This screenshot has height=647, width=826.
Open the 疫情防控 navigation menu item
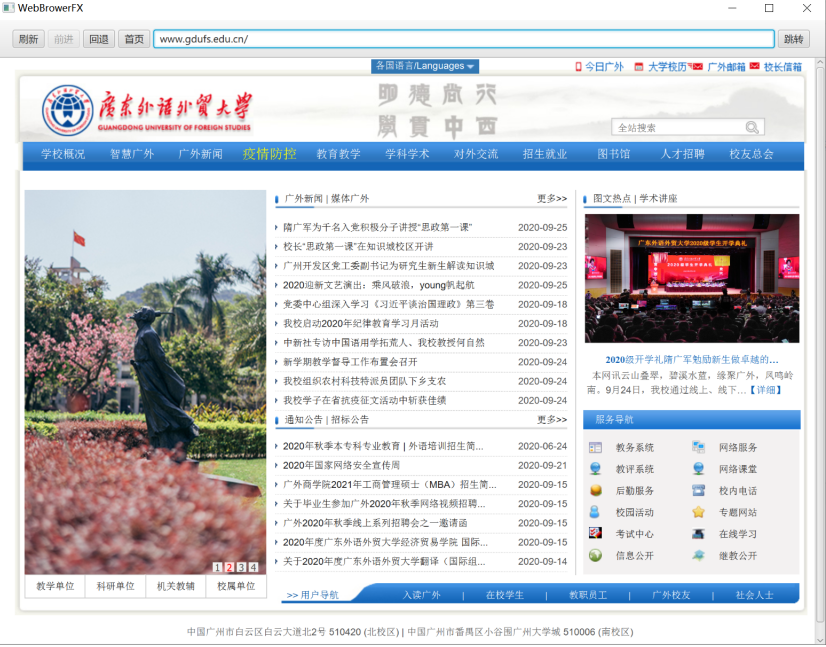[x=269, y=154]
